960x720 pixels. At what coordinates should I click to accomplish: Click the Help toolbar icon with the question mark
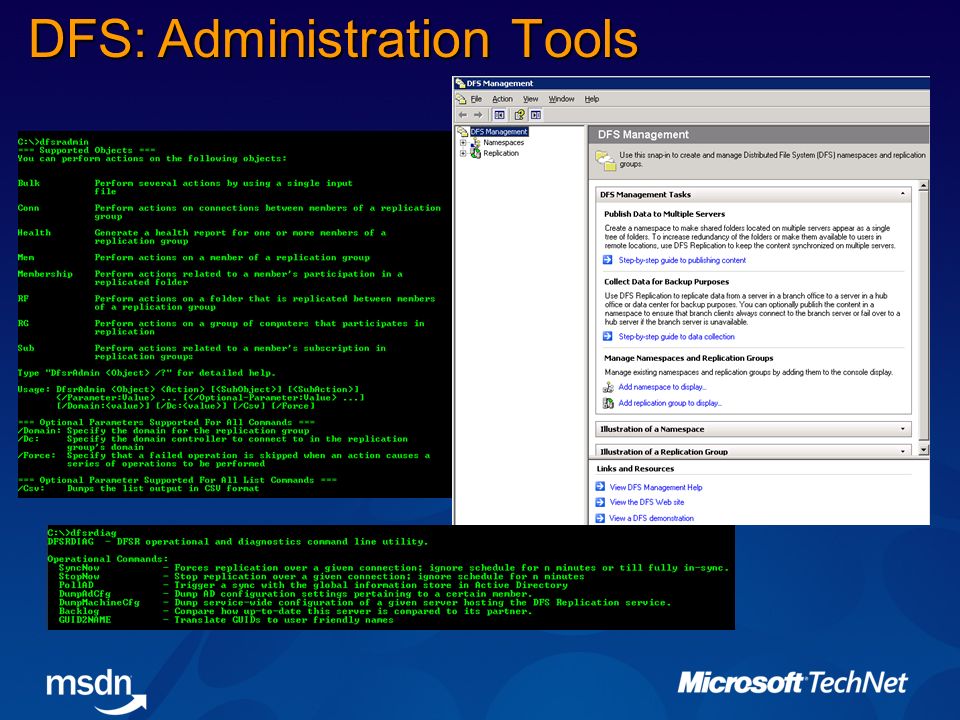pos(519,115)
